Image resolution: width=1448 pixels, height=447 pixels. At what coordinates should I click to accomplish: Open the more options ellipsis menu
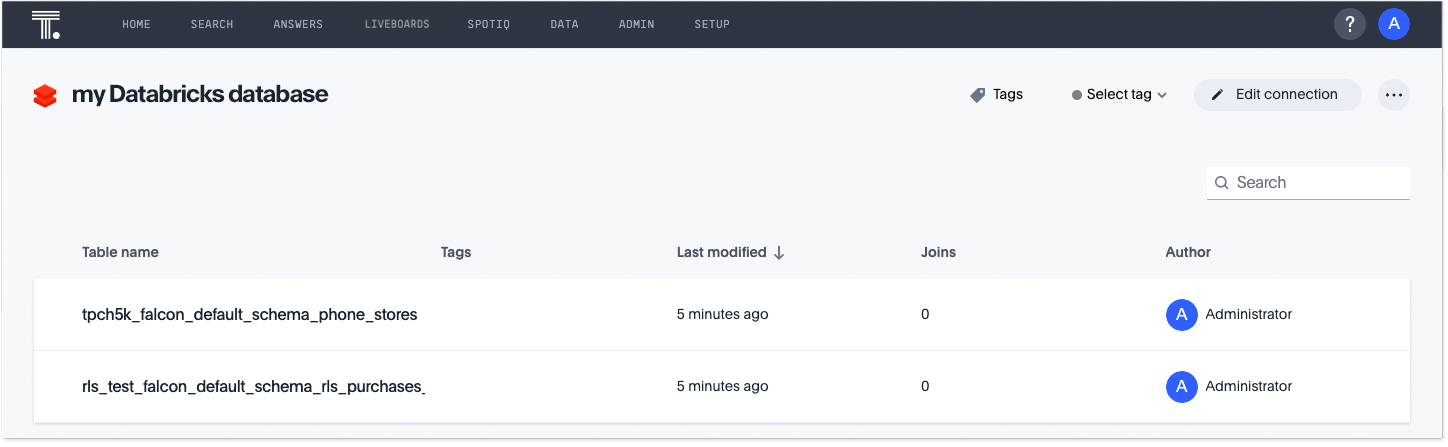(1393, 95)
